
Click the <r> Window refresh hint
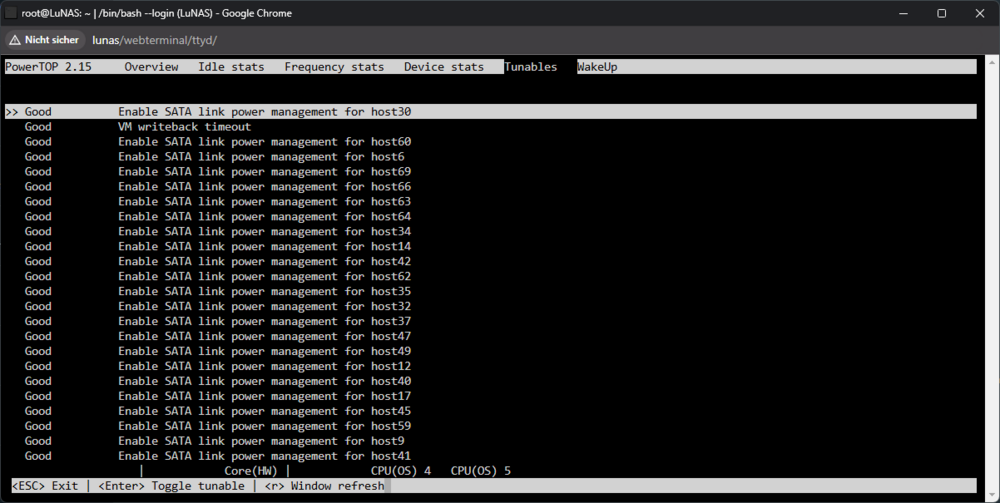click(x=325, y=486)
